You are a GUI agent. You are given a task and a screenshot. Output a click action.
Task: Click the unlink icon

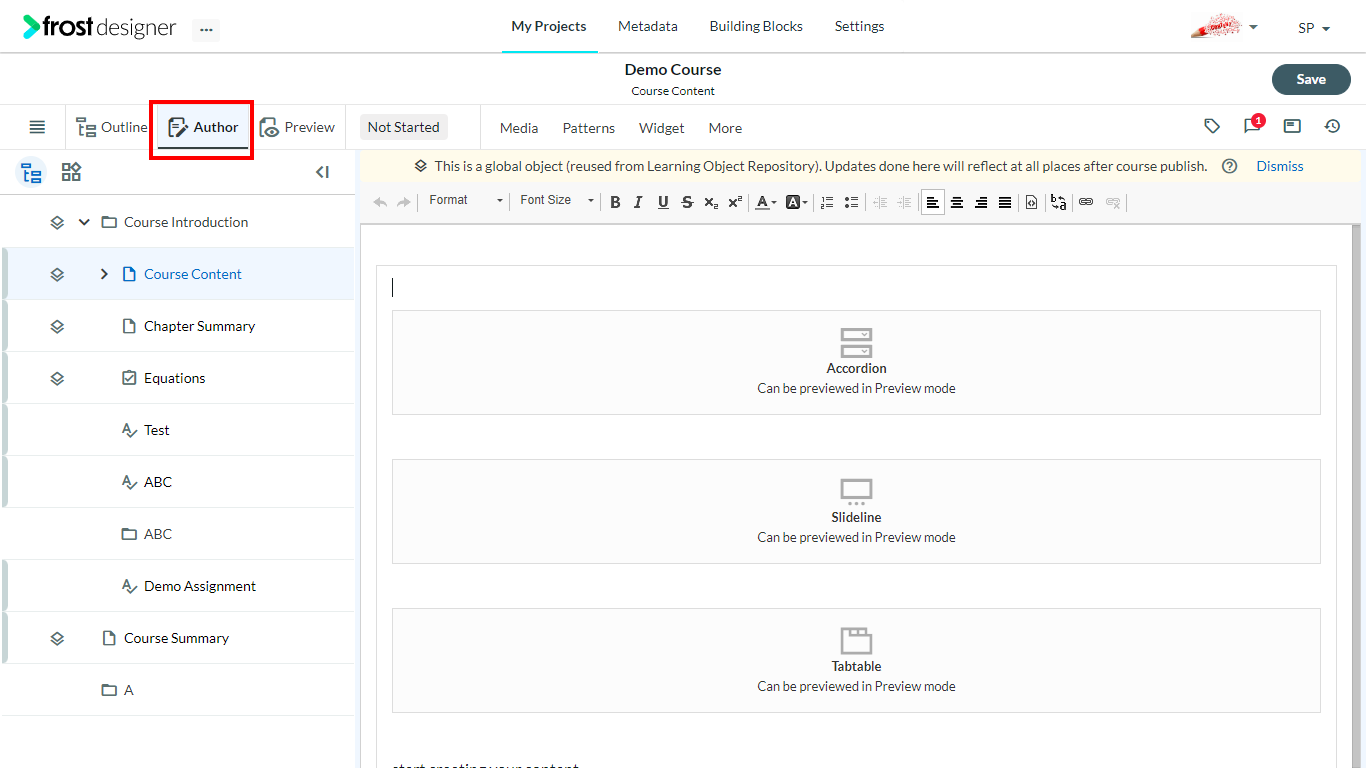(x=1113, y=202)
